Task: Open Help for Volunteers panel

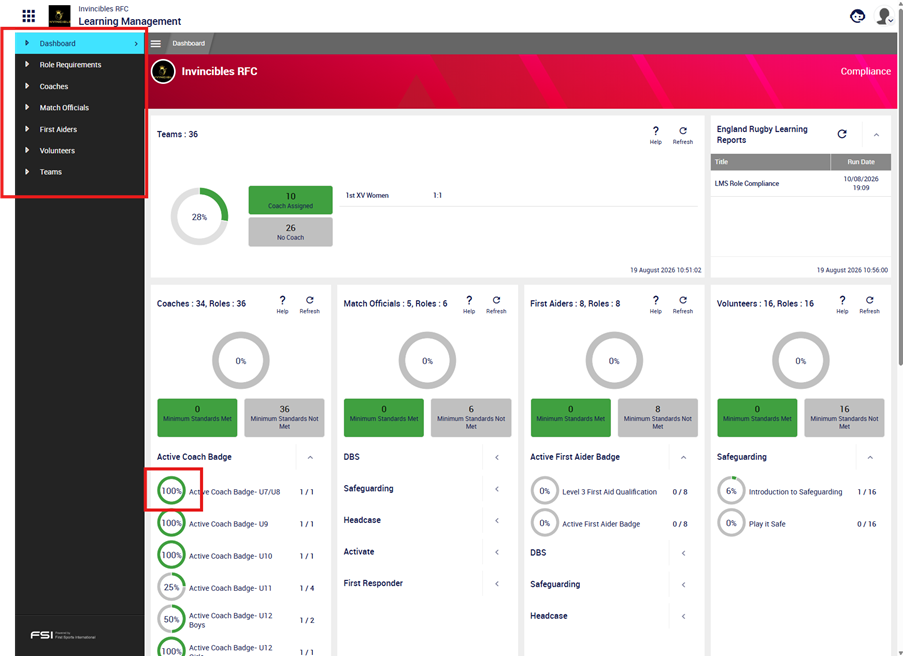Action: point(842,304)
